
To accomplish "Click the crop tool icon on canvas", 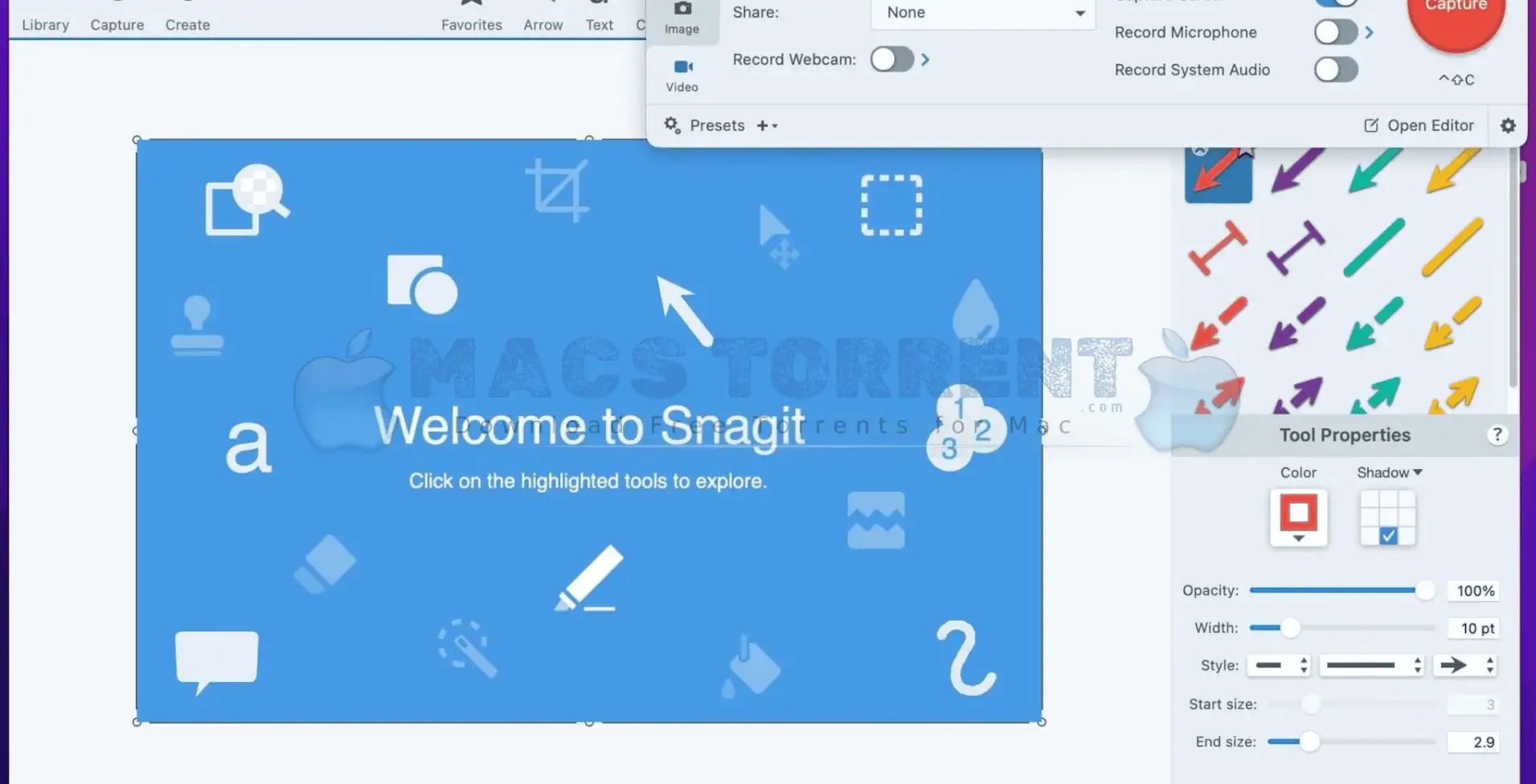I will tap(557, 190).
